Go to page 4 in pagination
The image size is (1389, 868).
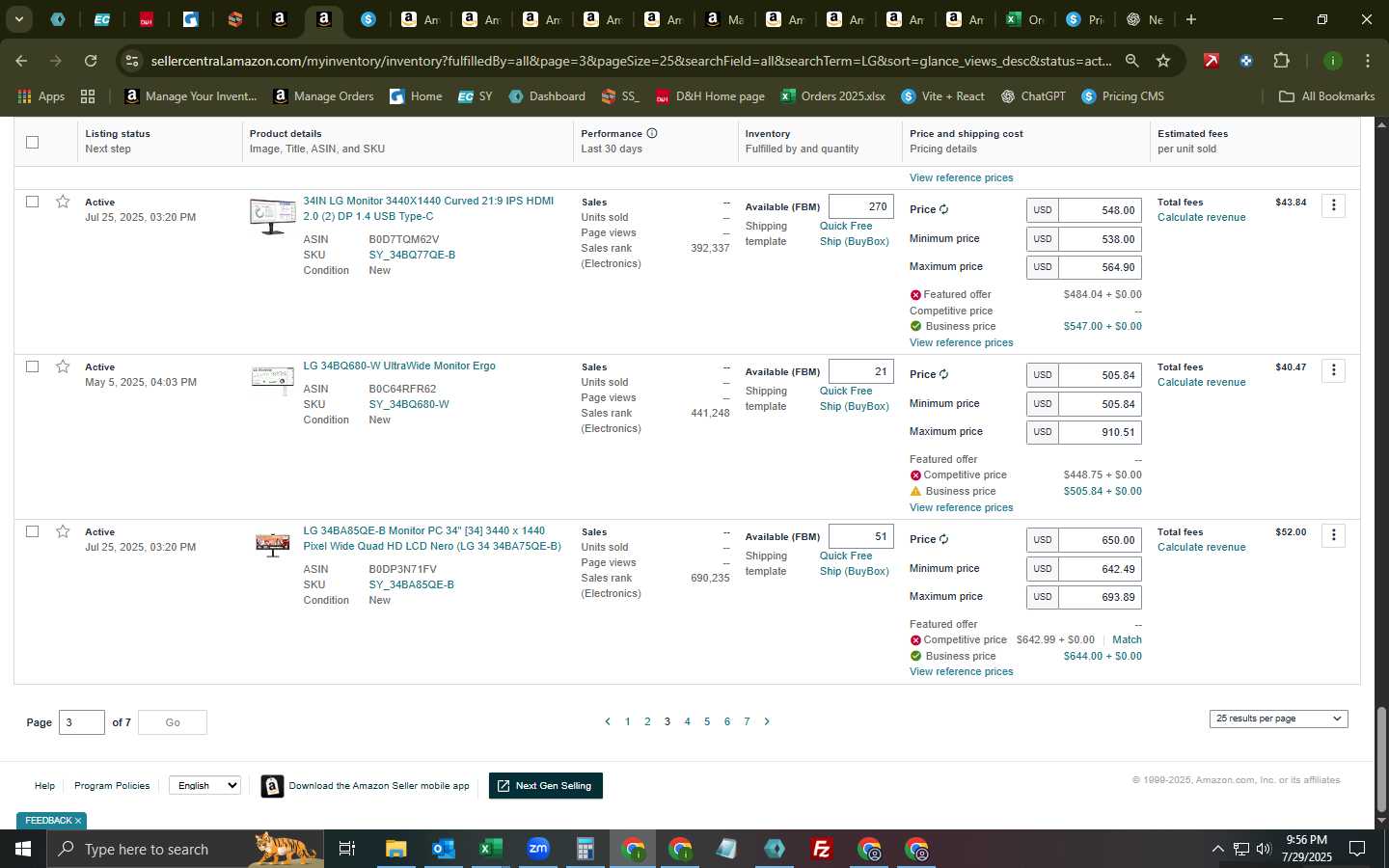[687, 721]
